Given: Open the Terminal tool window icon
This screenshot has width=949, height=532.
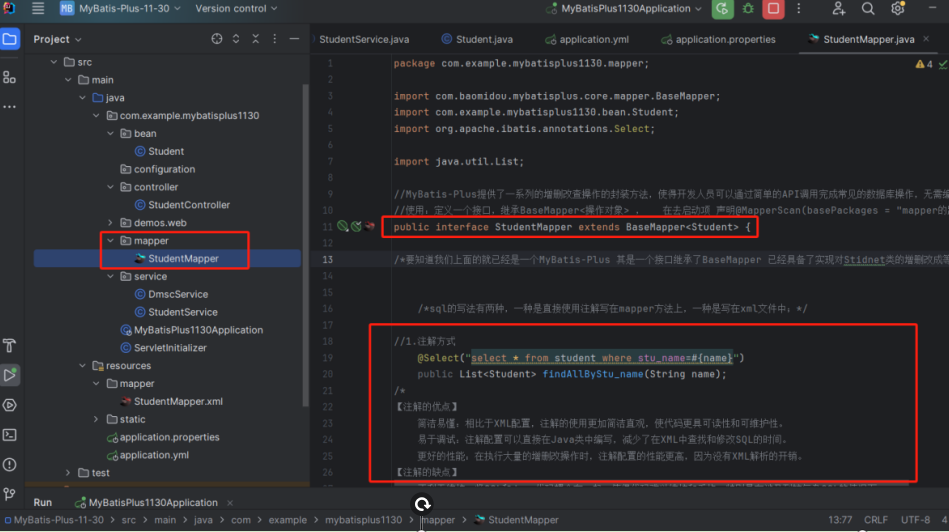Looking at the screenshot, I should pyautogui.click(x=10, y=435).
